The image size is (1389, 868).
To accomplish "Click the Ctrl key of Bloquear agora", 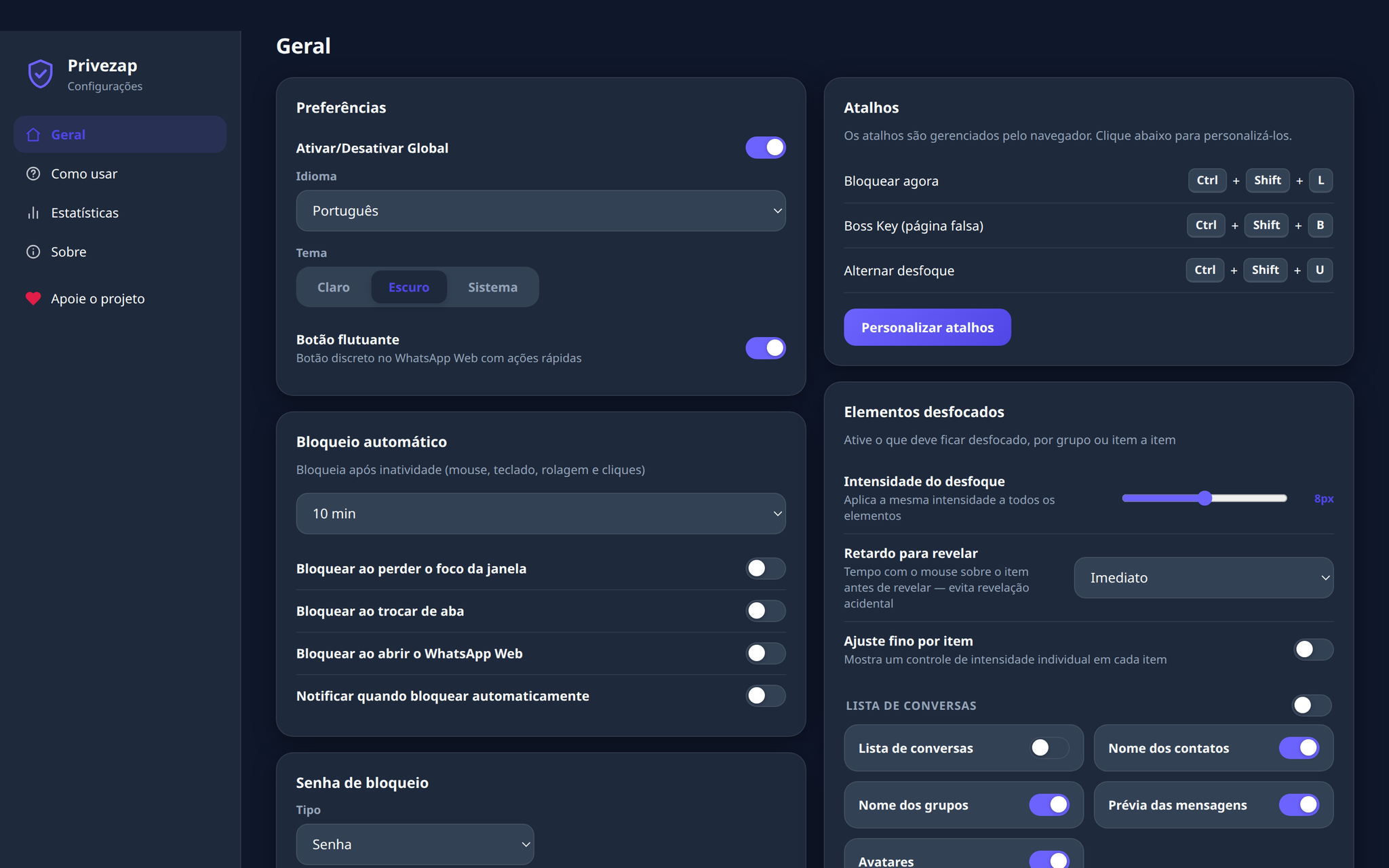I will pyautogui.click(x=1207, y=180).
